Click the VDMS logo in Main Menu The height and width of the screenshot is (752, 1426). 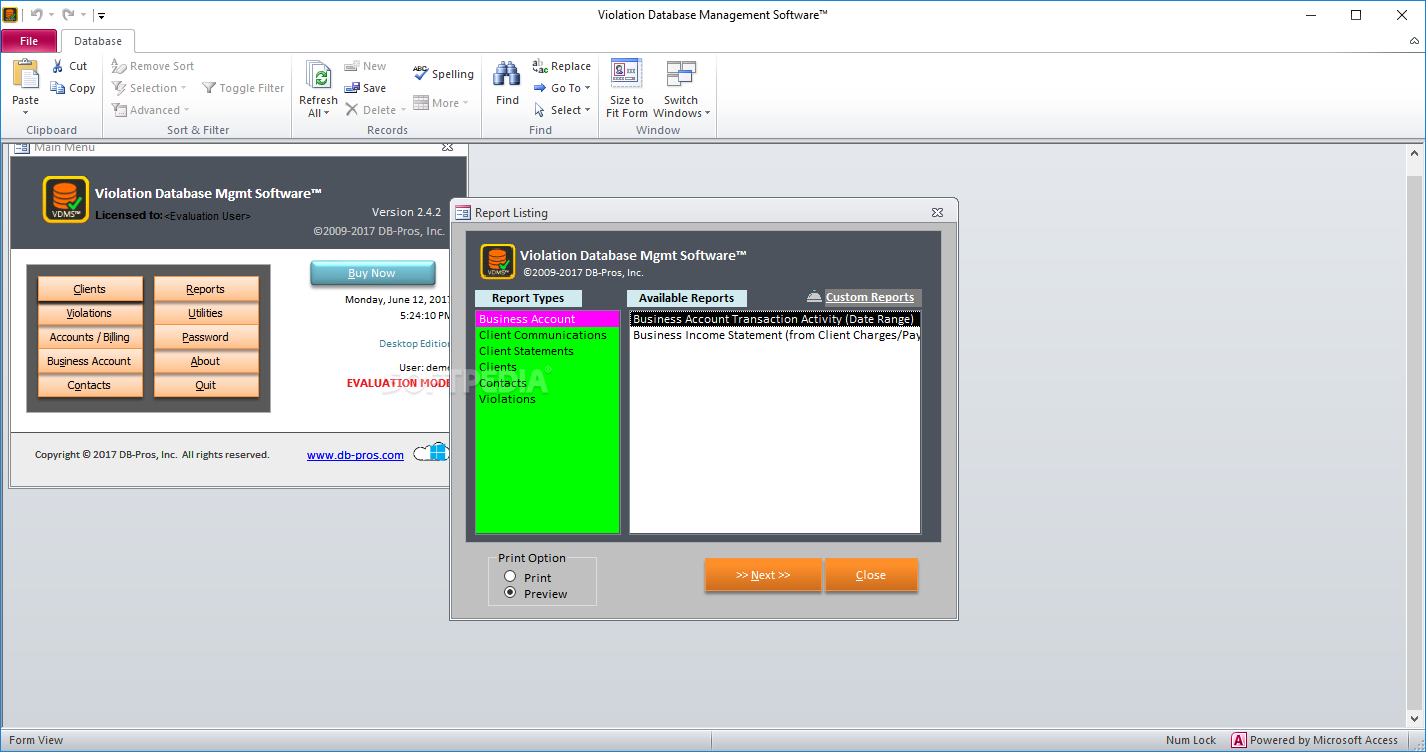tap(66, 199)
